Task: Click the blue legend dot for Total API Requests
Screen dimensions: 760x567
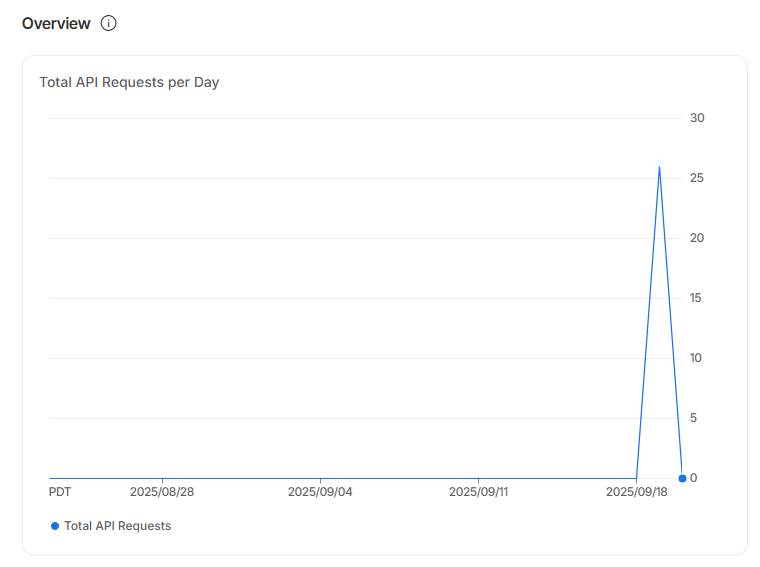Action: [55, 526]
